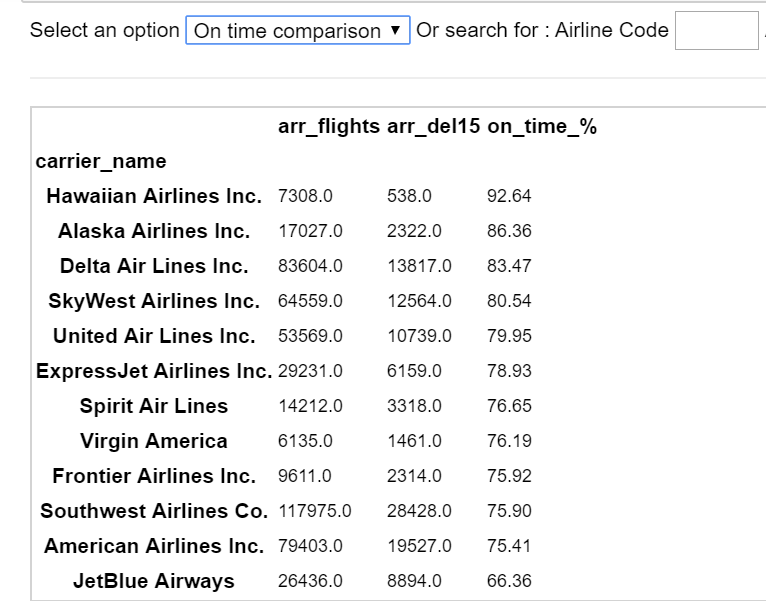This screenshot has width=766, height=601.
Task: Click the arr_del15 column header
Action: (x=433, y=127)
